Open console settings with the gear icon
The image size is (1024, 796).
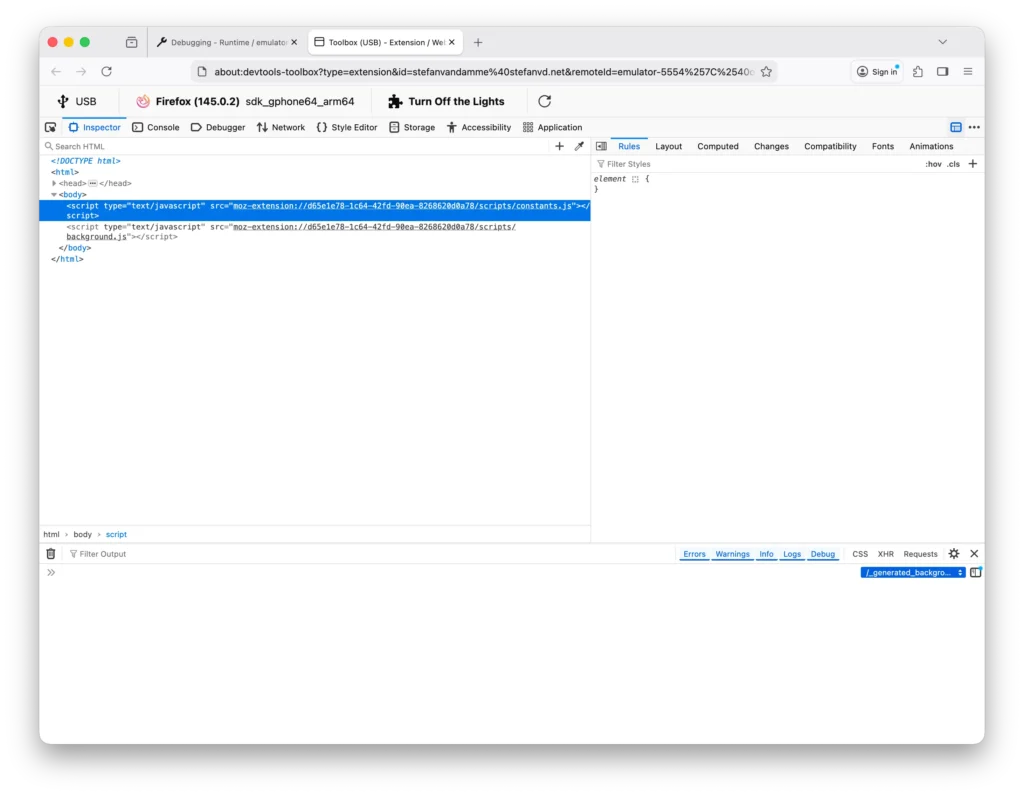[953, 553]
